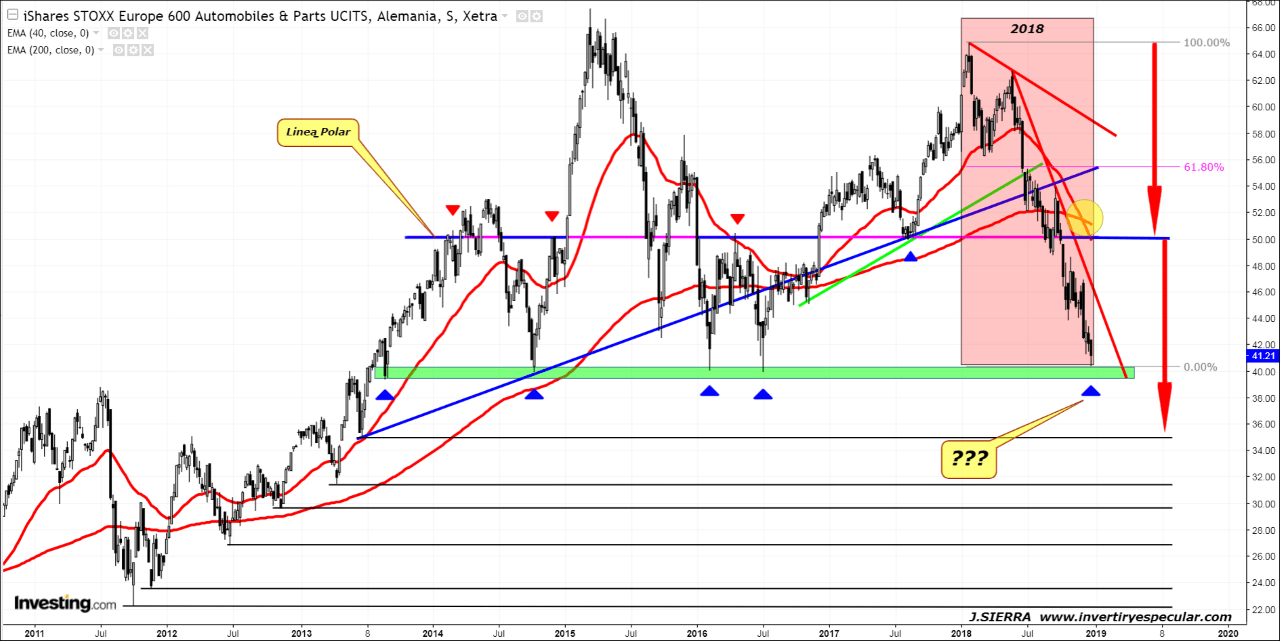1280x641 pixels.
Task: Remove the EMA 40 indicator
Action: pyautogui.click(x=141, y=33)
